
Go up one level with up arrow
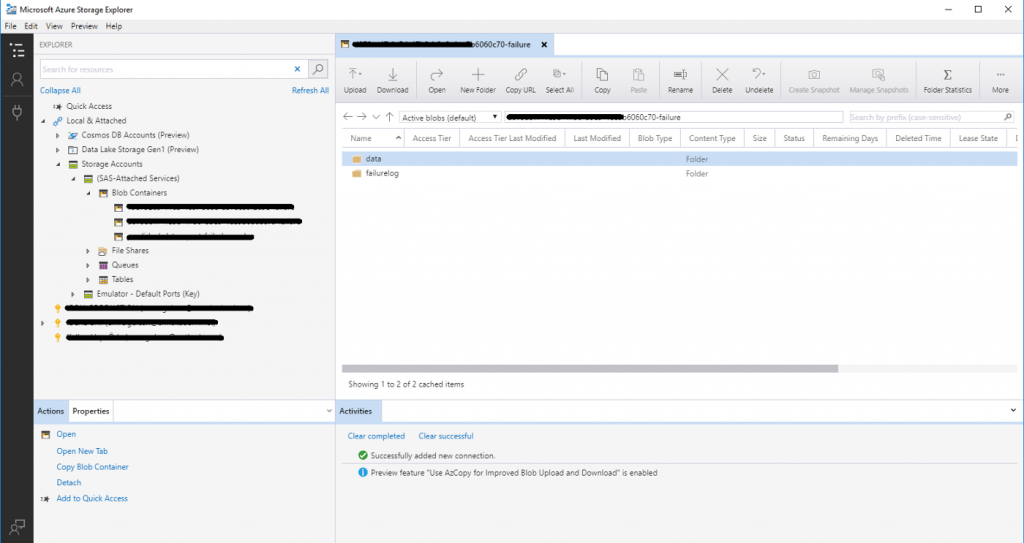[389, 117]
